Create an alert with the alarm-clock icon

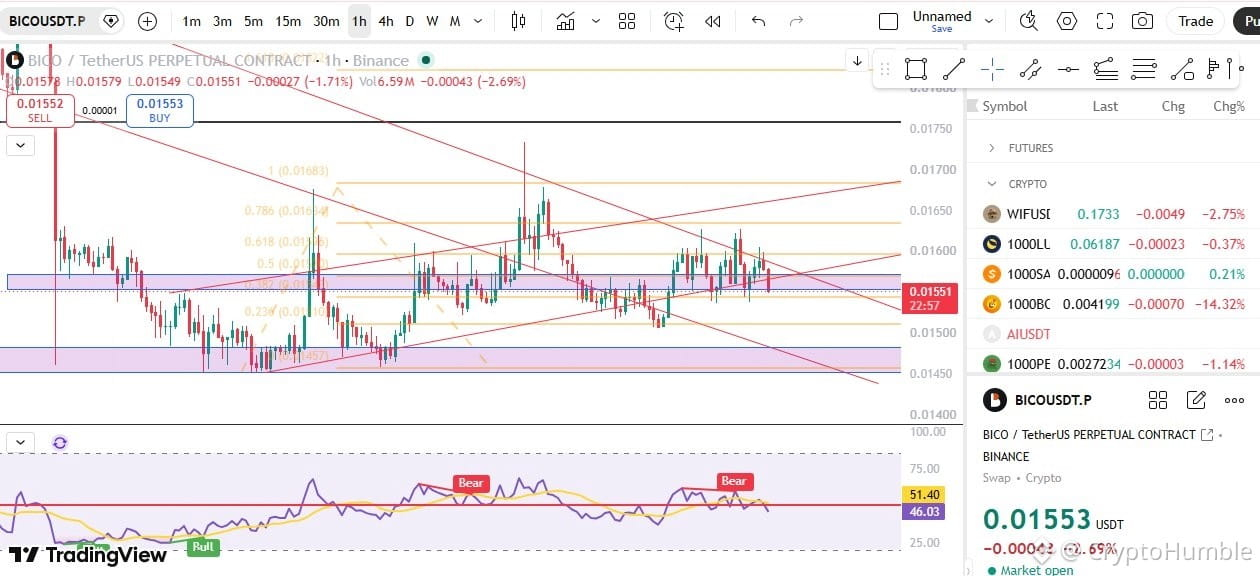tap(674, 21)
